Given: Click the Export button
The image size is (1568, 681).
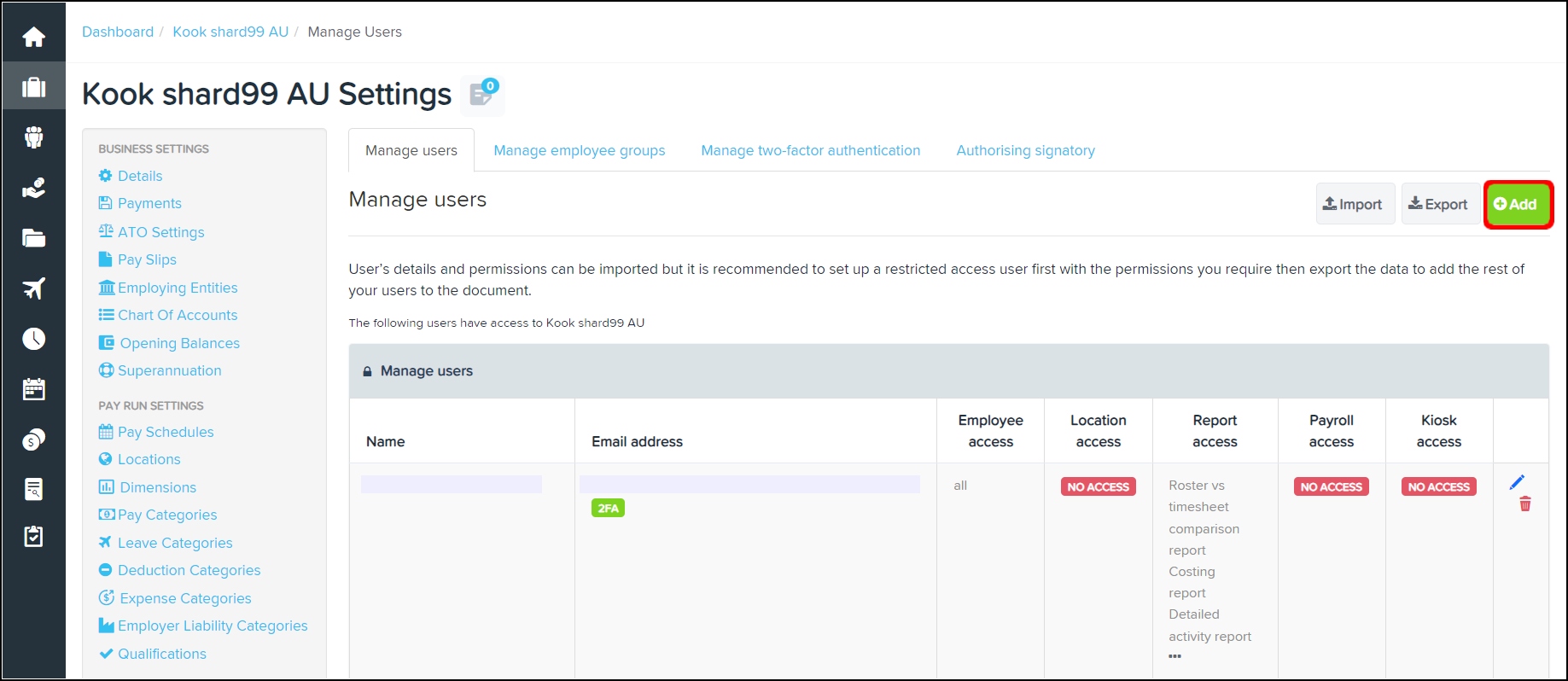Looking at the screenshot, I should click(x=1438, y=204).
